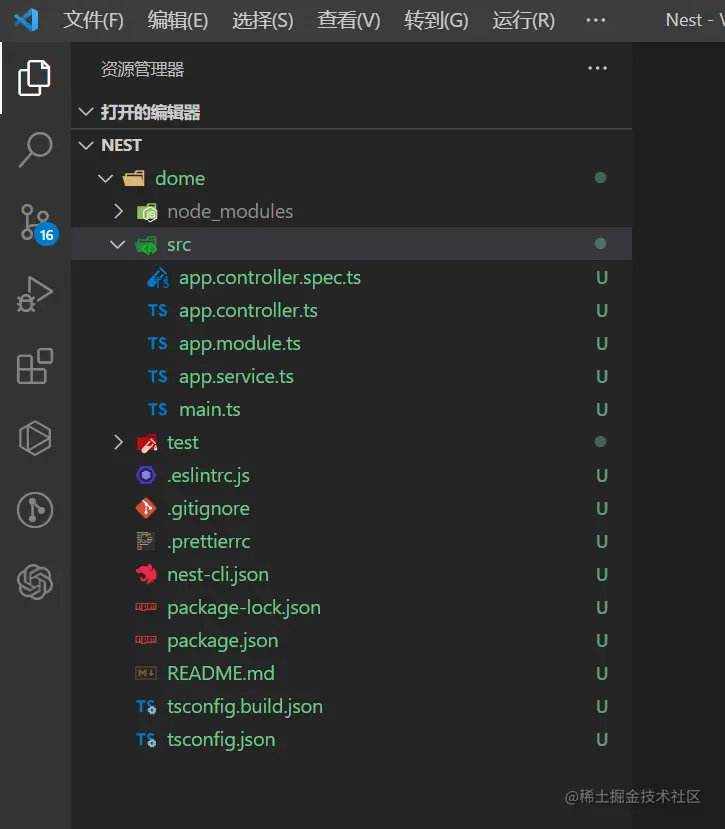Click the Nest icon beside nest-cli.json

click(146, 574)
